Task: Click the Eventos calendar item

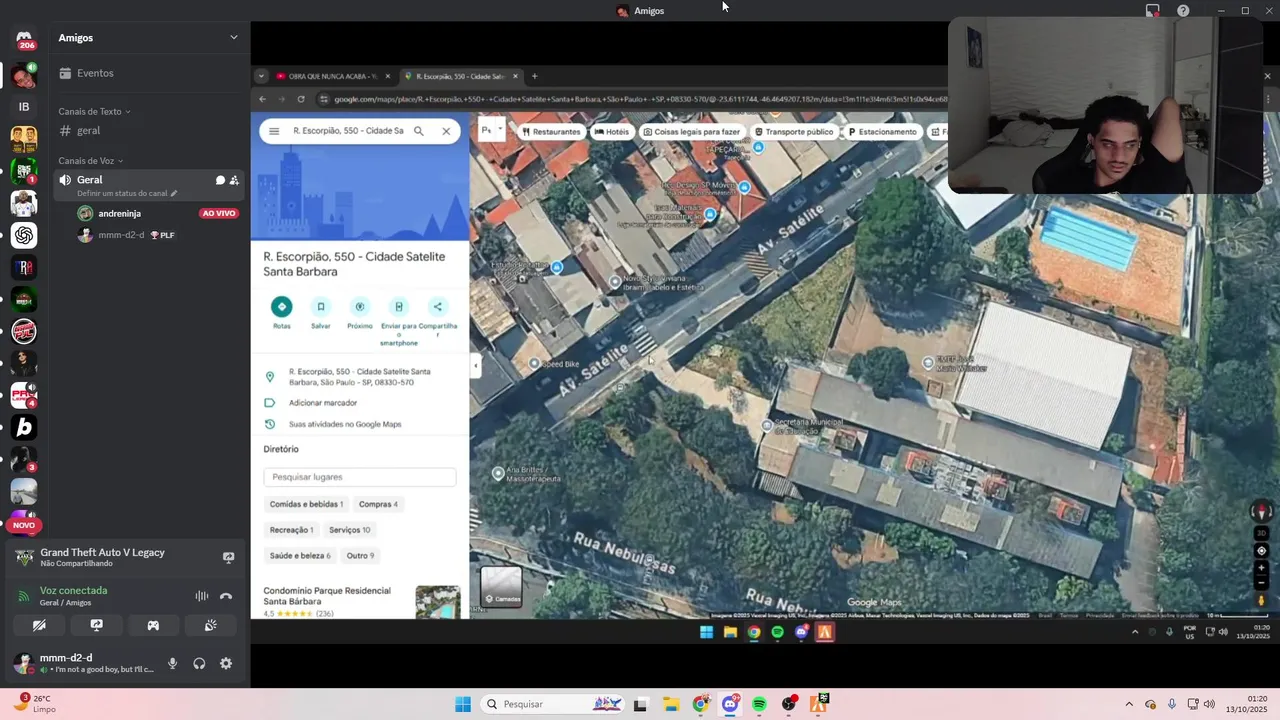Action: point(86,73)
